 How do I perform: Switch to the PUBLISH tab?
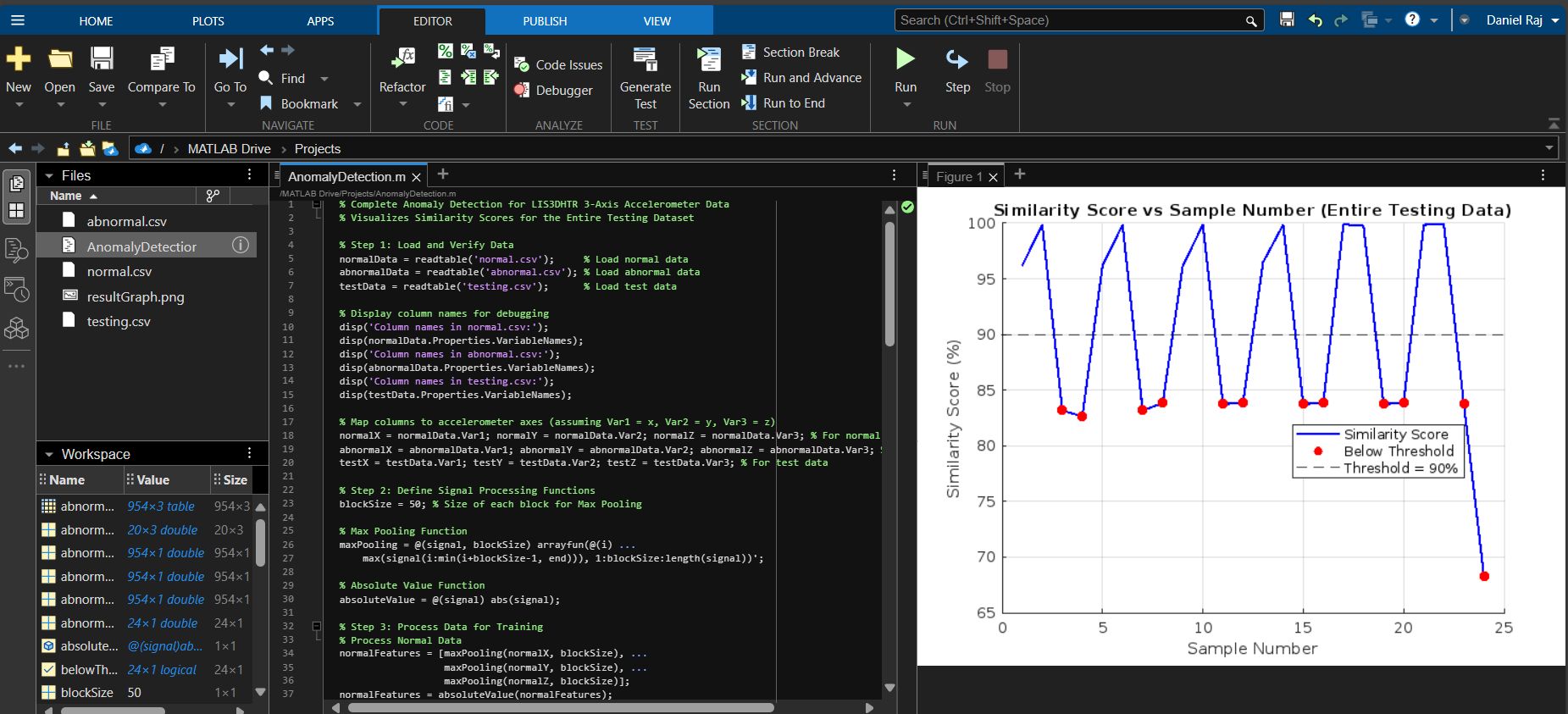(x=545, y=21)
